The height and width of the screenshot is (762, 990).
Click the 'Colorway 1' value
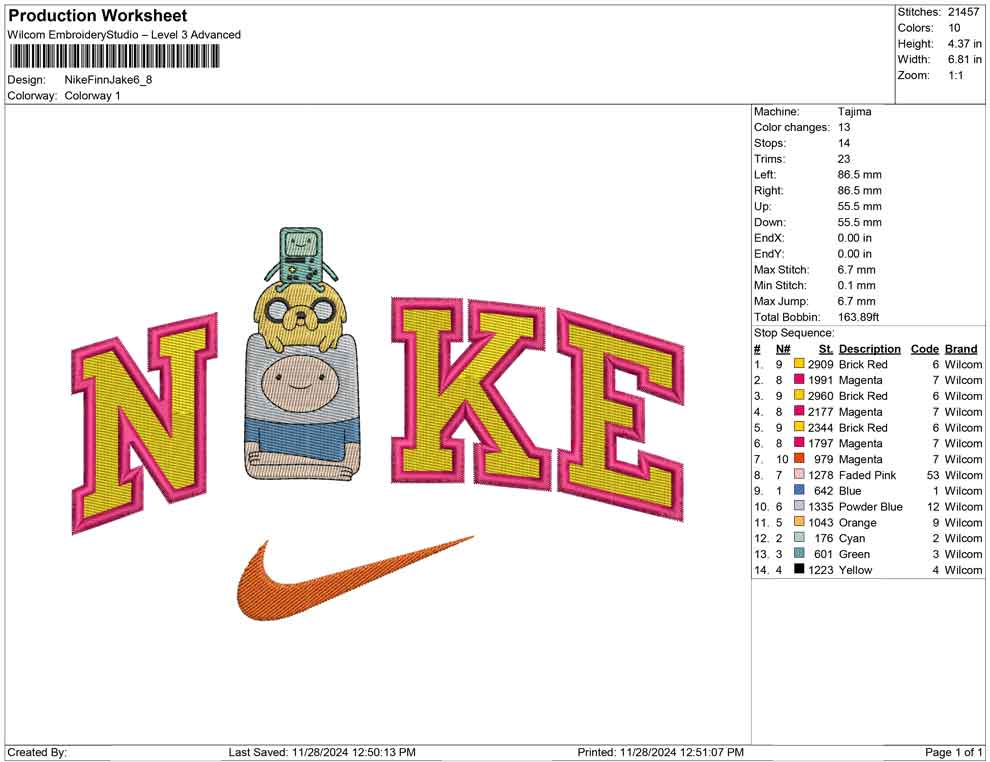click(92, 95)
